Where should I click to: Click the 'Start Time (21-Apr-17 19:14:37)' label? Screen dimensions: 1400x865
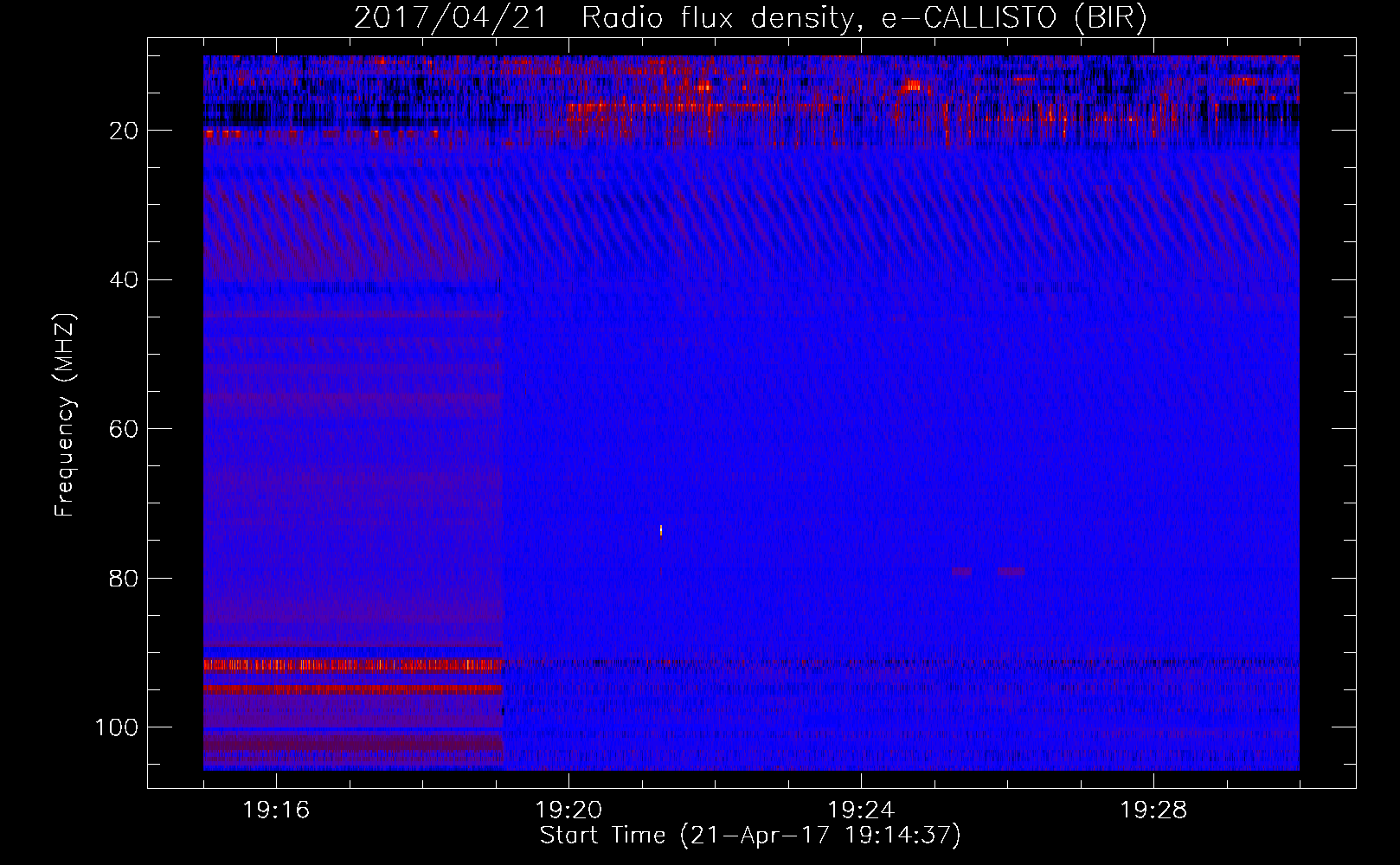click(x=750, y=836)
